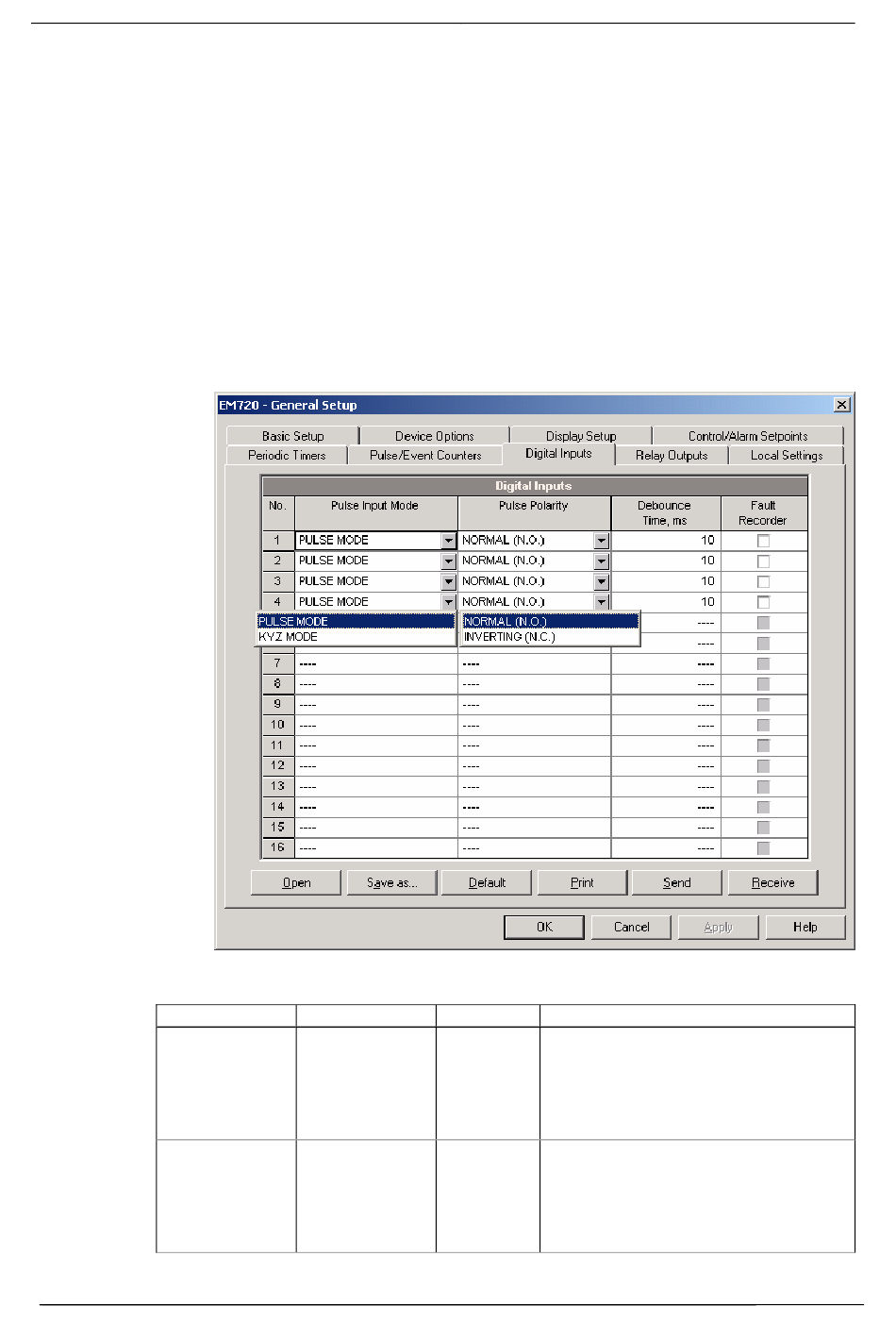
Task: Click disabled Fault Recorder checkbox row 16
Action: point(763,847)
